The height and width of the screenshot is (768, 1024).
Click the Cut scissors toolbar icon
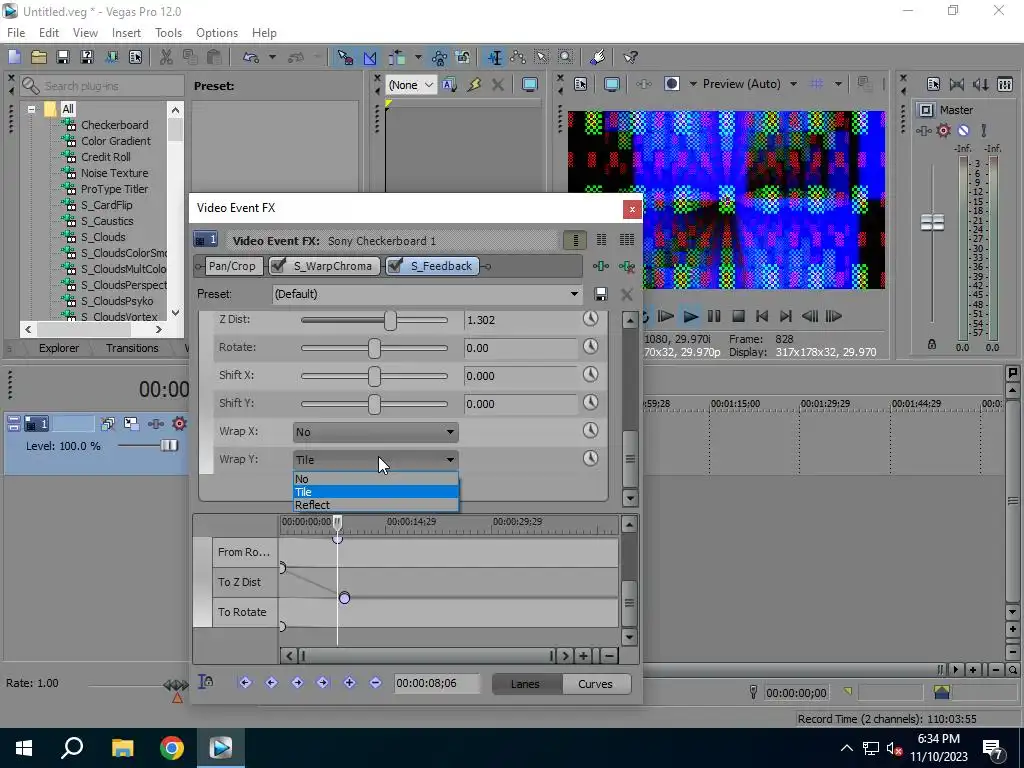[x=166, y=57]
